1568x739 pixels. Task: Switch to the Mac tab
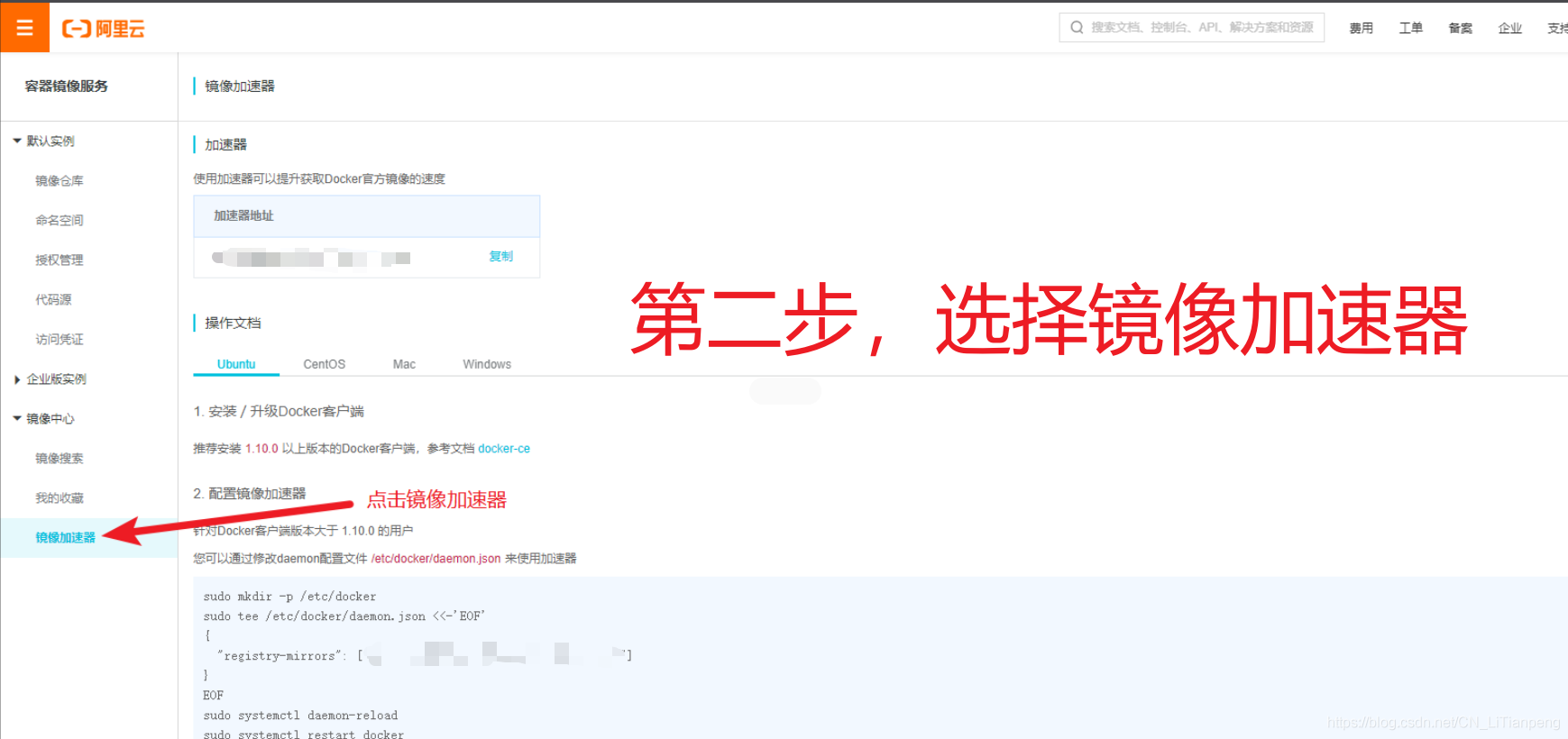(x=404, y=364)
